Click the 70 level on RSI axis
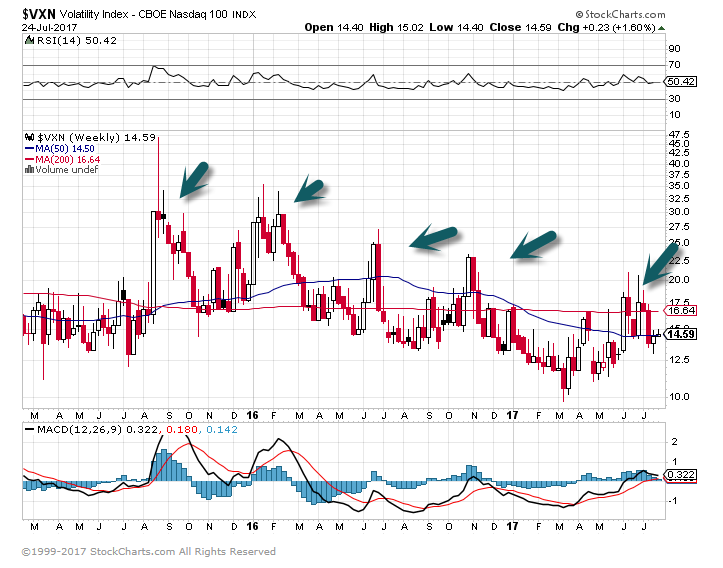 pos(674,65)
